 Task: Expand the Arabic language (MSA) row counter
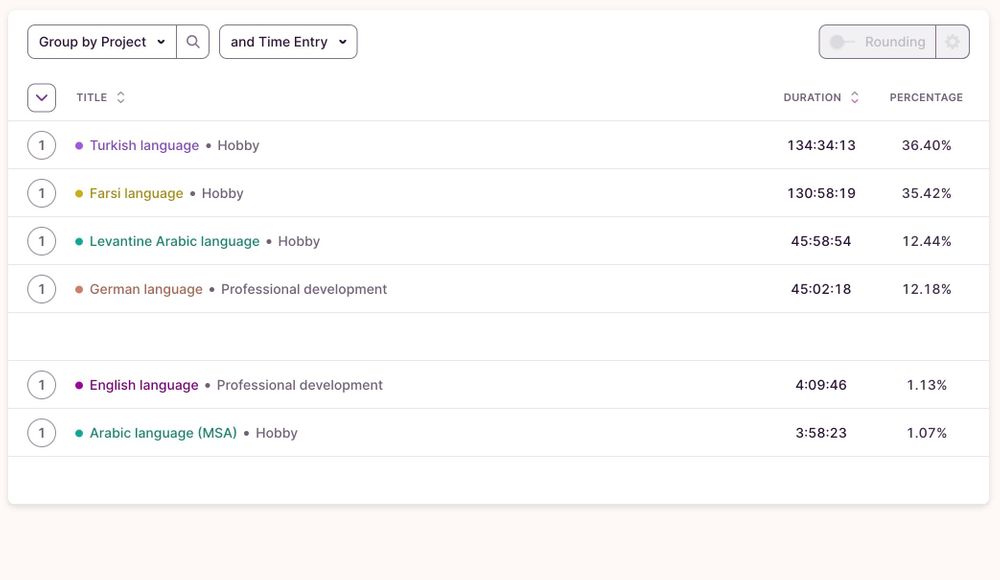tap(41, 433)
